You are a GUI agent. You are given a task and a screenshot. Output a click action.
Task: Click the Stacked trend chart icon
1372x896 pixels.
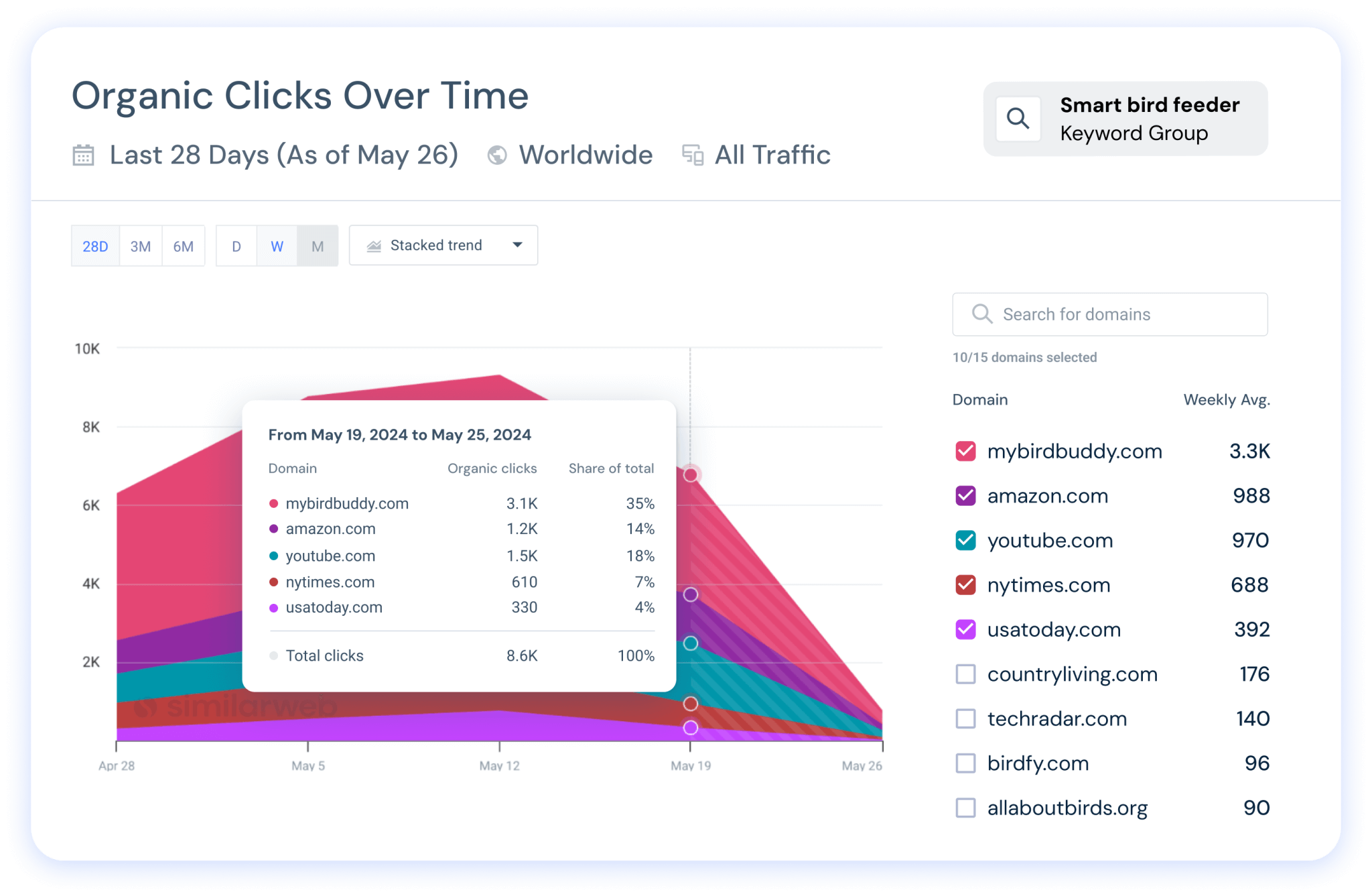(x=374, y=246)
